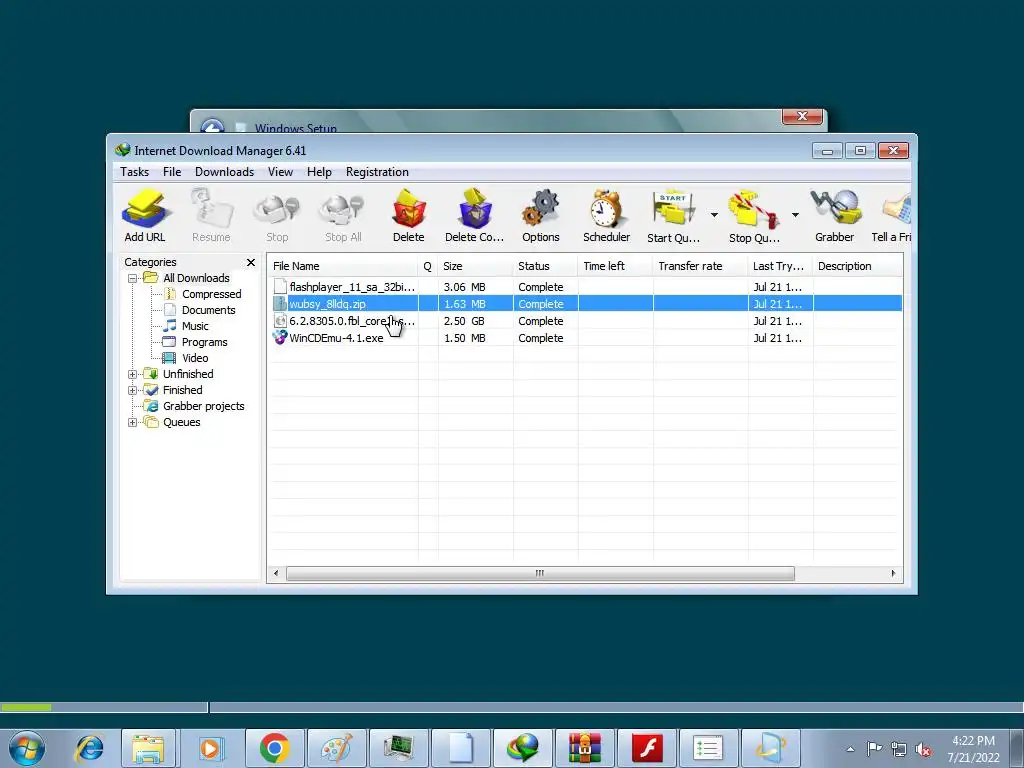Open the Downloads menu
Image resolution: width=1024 pixels, height=768 pixels.
pos(224,172)
